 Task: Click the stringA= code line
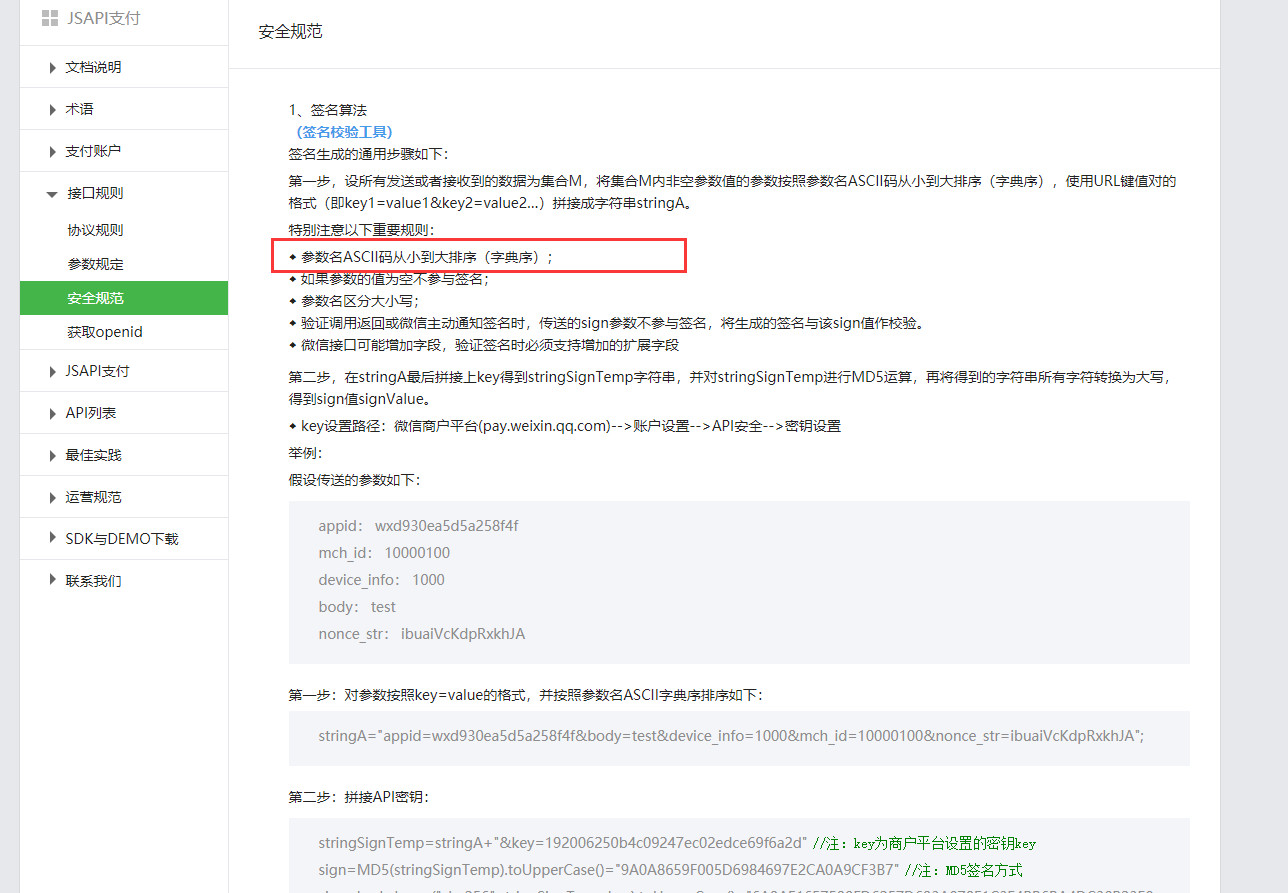tap(731, 735)
